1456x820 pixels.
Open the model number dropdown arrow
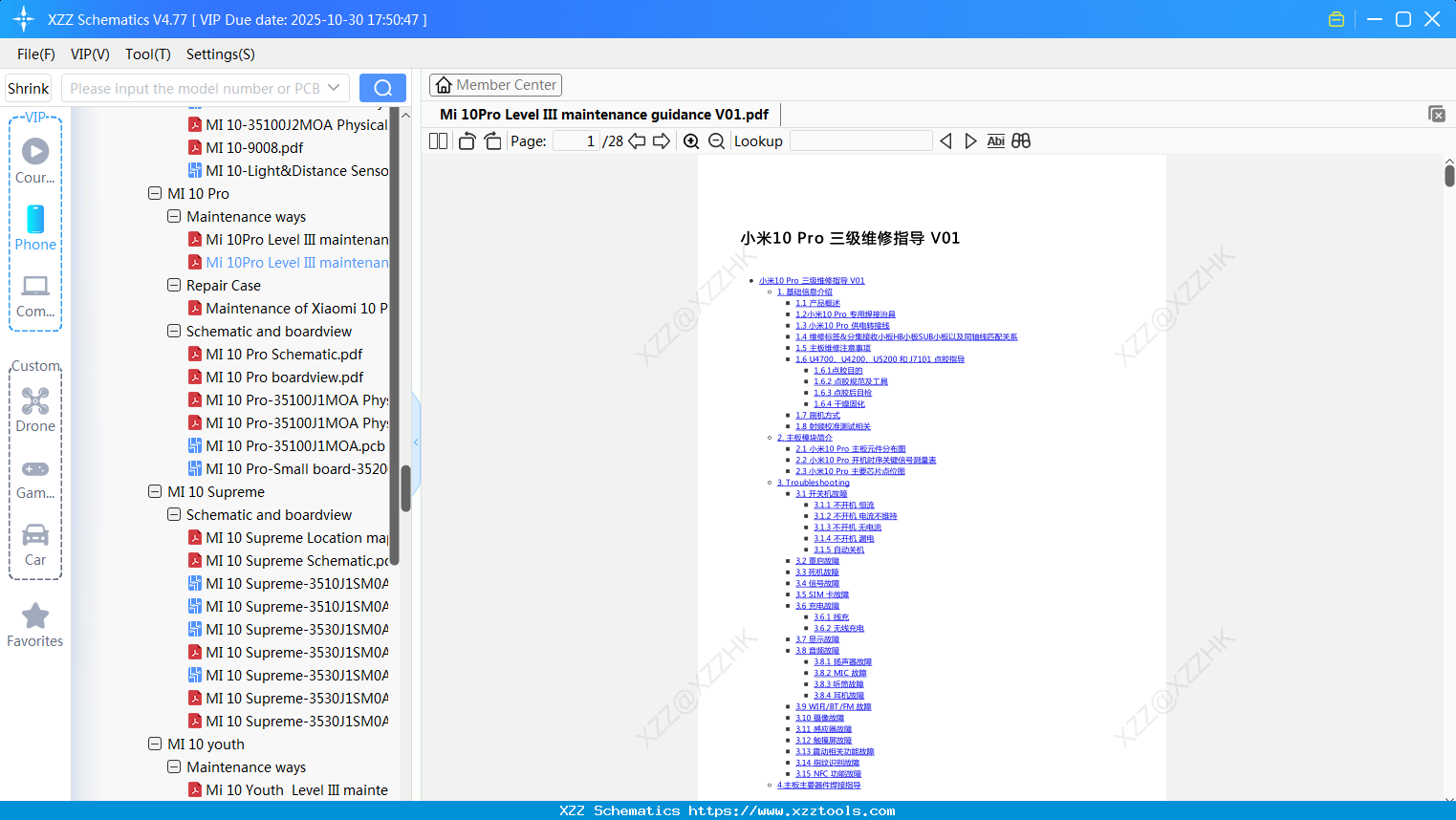(x=332, y=87)
